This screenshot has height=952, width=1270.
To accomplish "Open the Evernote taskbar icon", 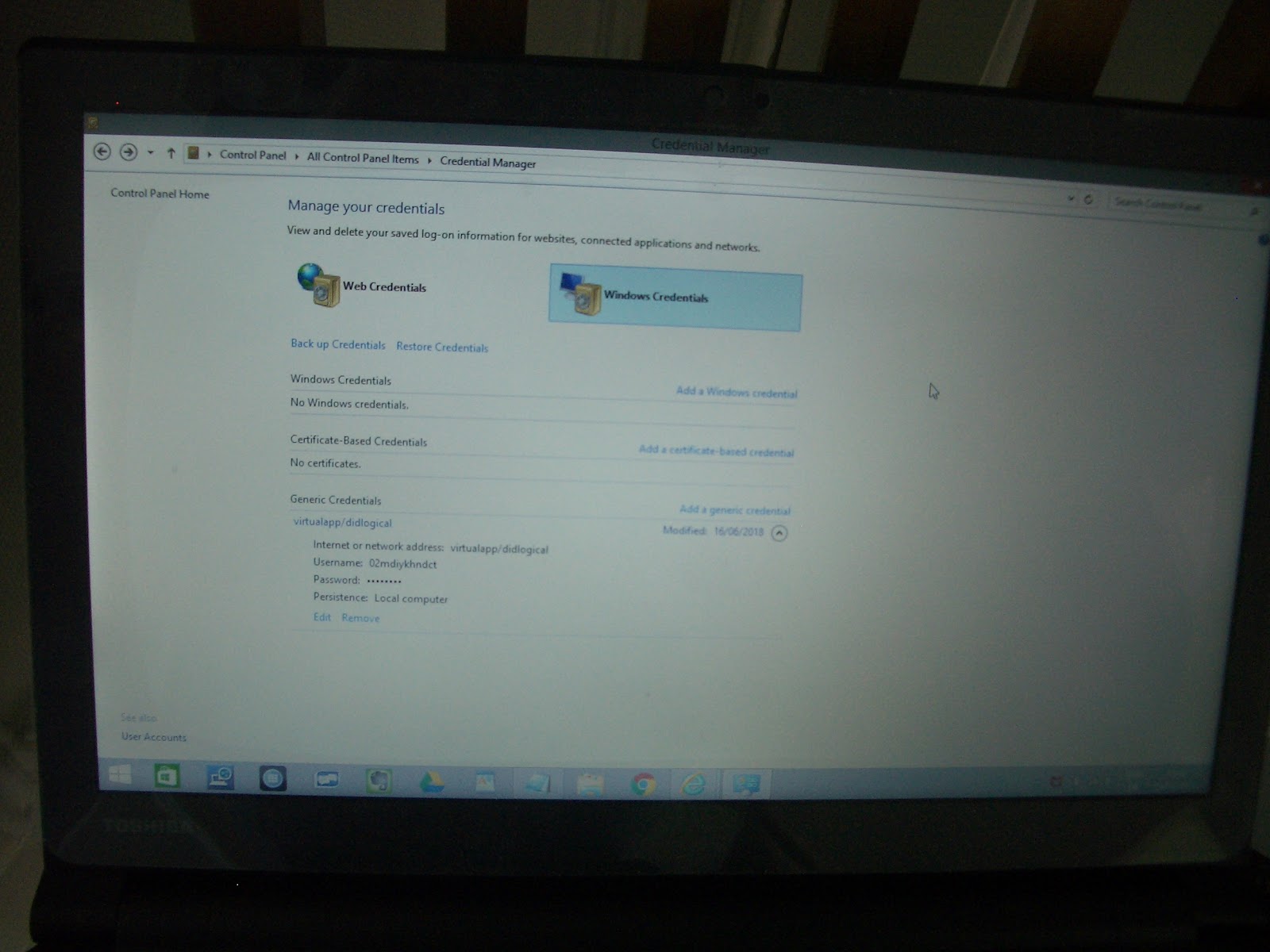I will pyautogui.click(x=379, y=781).
